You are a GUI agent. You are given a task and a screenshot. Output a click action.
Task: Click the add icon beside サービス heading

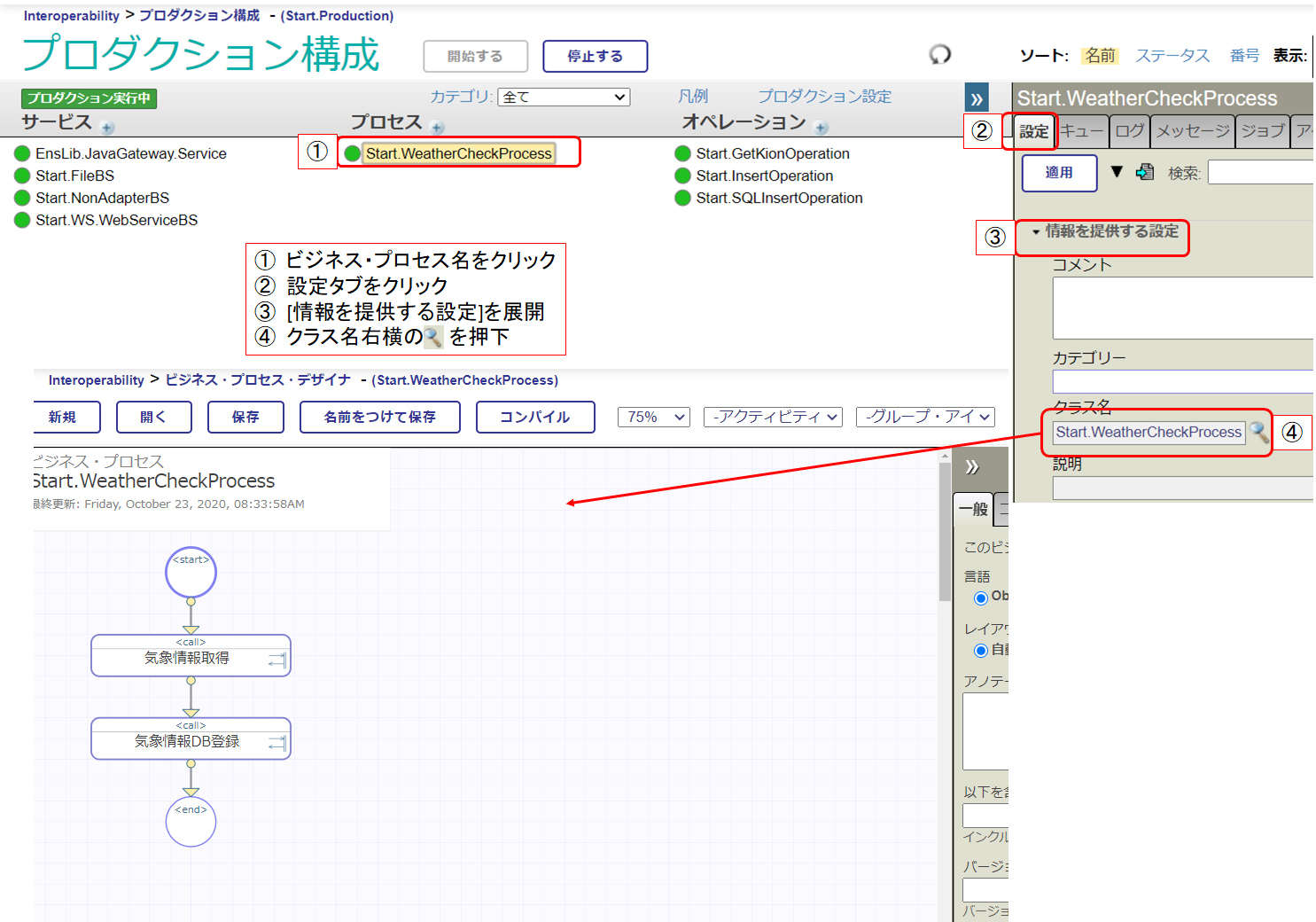click(107, 128)
